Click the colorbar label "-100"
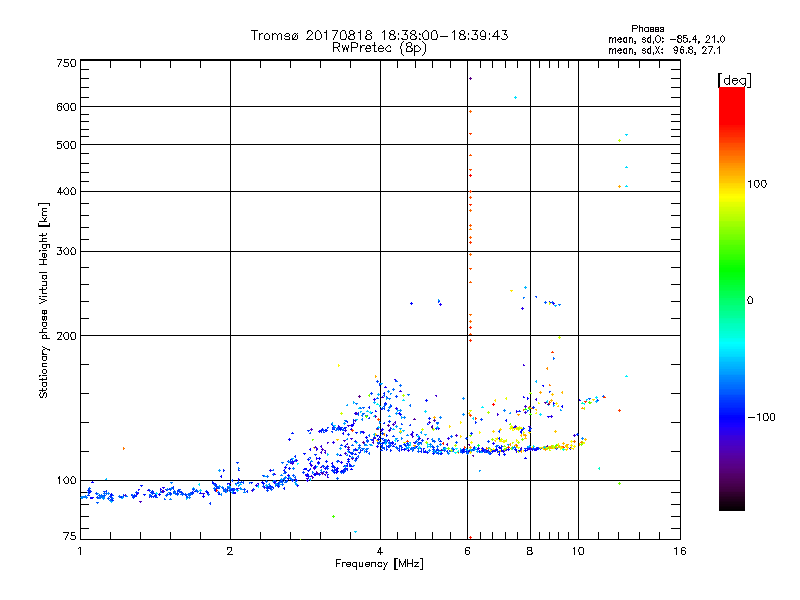The height and width of the screenshot is (600, 800). coord(761,417)
